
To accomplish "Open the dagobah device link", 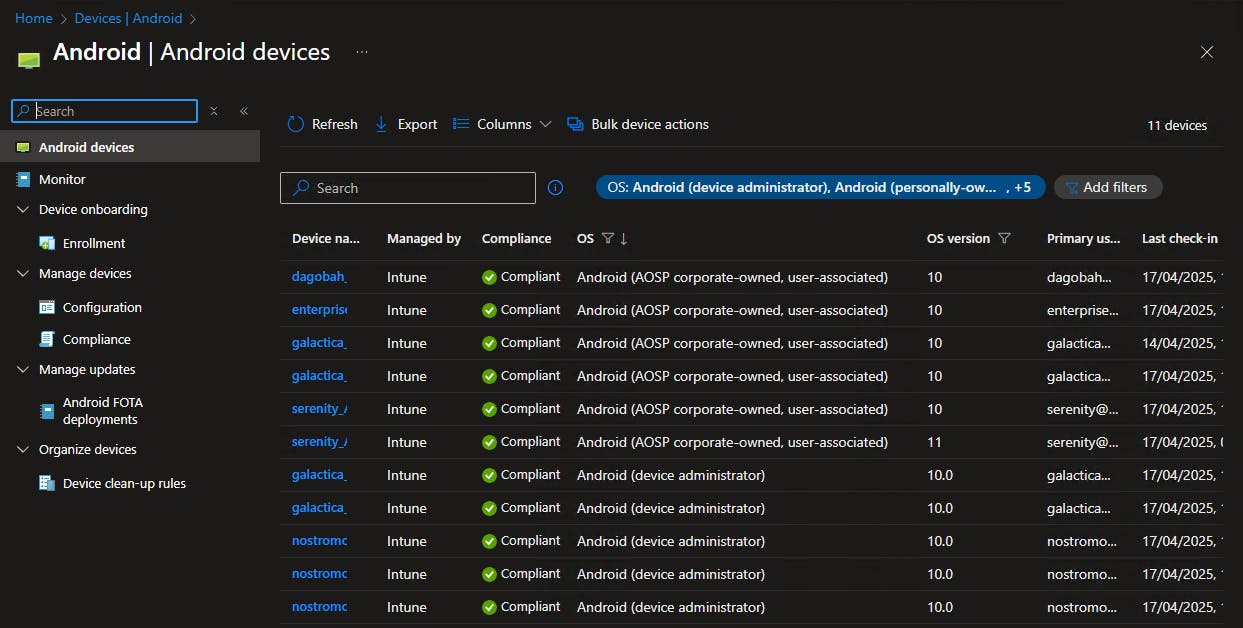I will pyautogui.click(x=318, y=277).
